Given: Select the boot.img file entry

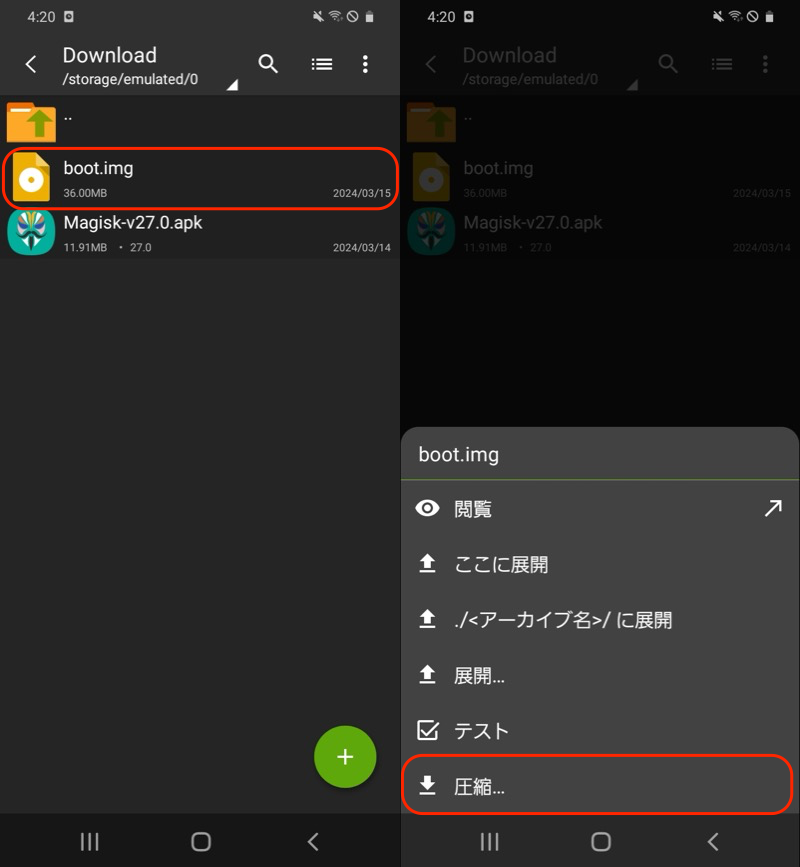Looking at the screenshot, I should (x=200, y=179).
